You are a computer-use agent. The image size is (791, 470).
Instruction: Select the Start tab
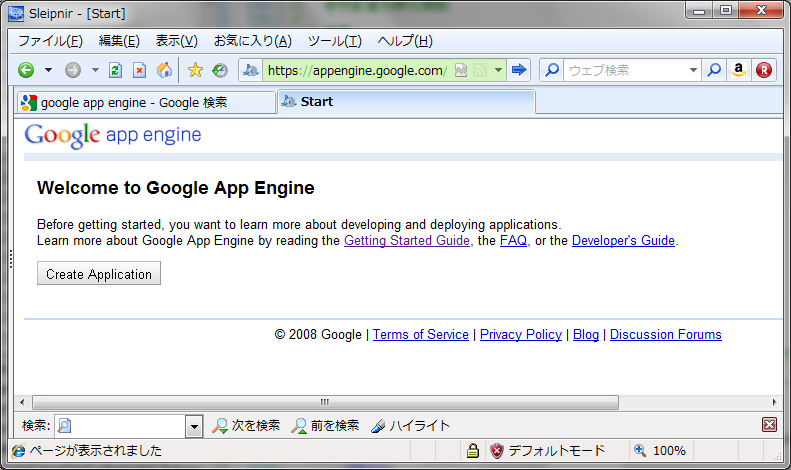pos(406,102)
